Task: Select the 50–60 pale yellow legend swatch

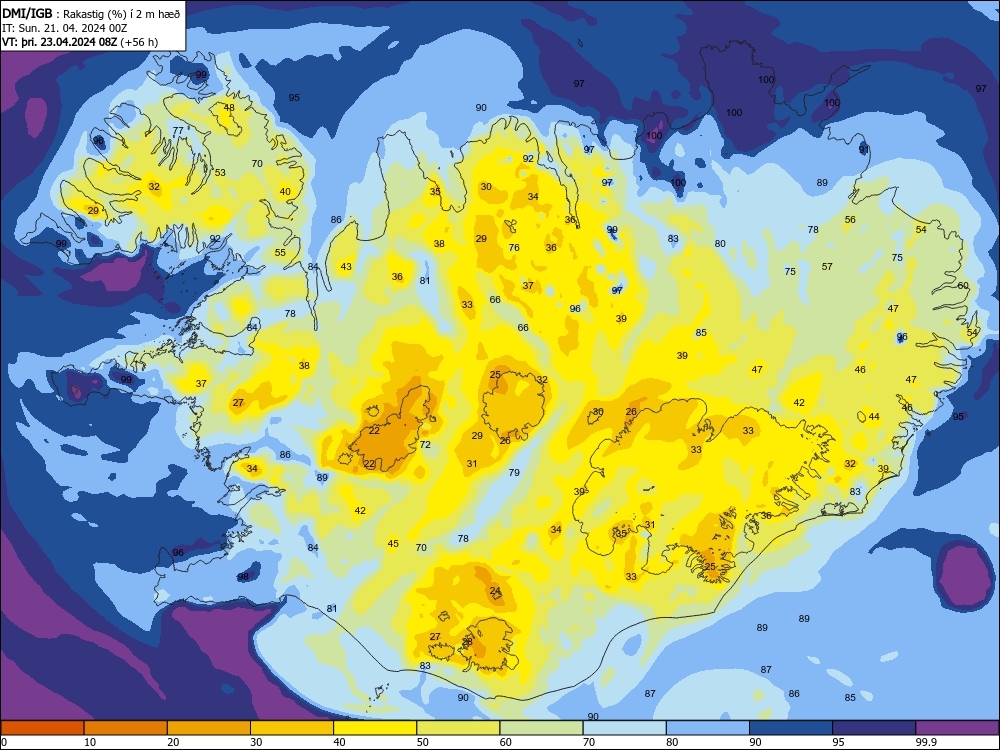Action: 459,728
